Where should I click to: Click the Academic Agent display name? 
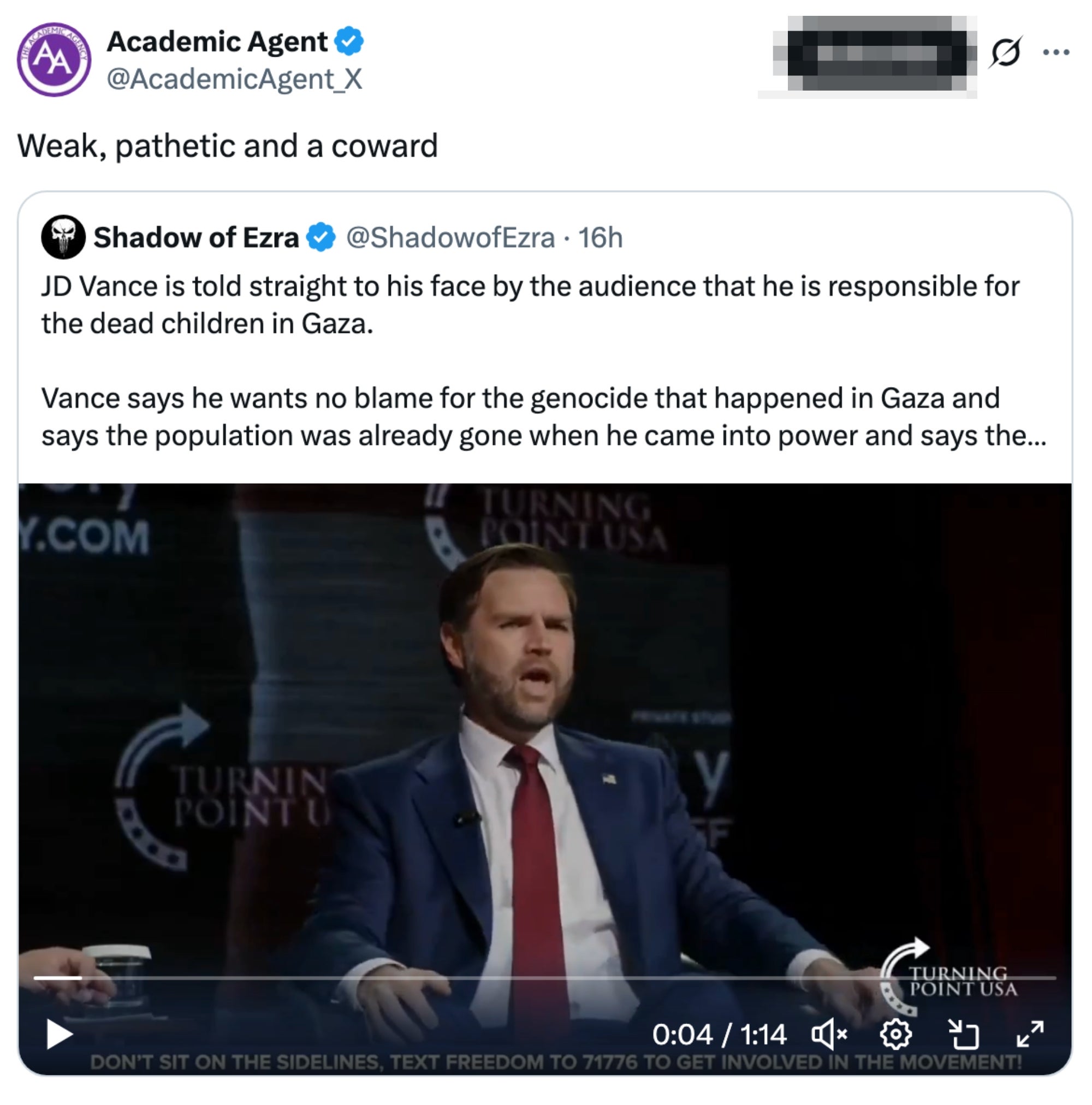coord(217,41)
